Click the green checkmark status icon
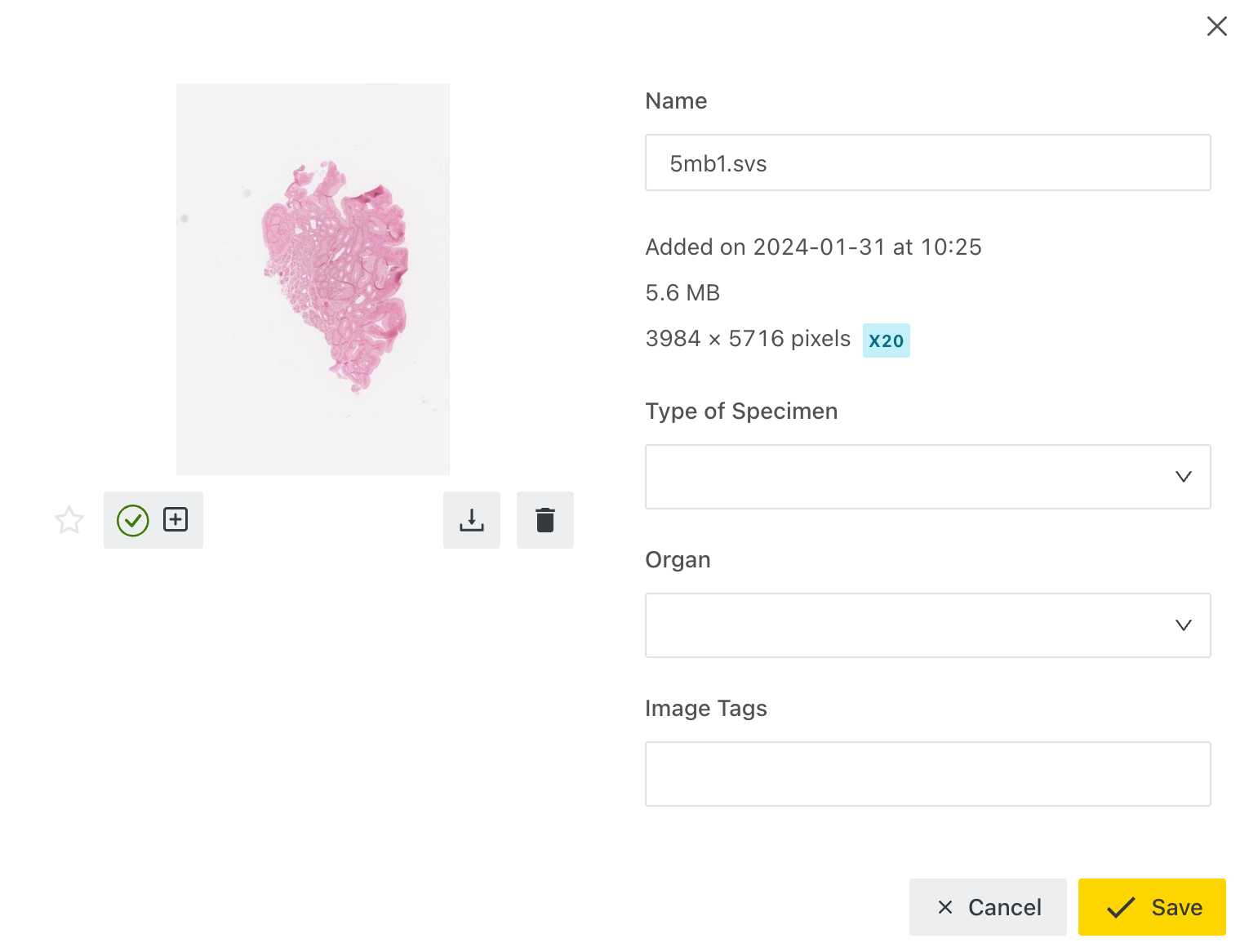The height and width of the screenshot is (952, 1249). 133,520
